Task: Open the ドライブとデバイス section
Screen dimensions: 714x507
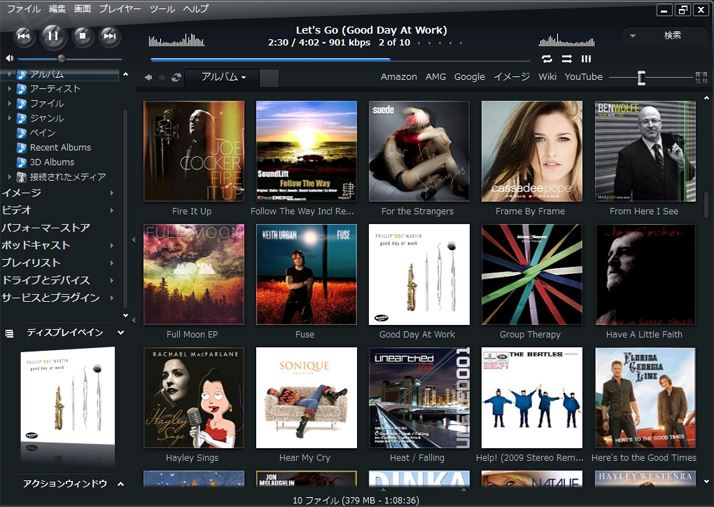Action: point(46,280)
